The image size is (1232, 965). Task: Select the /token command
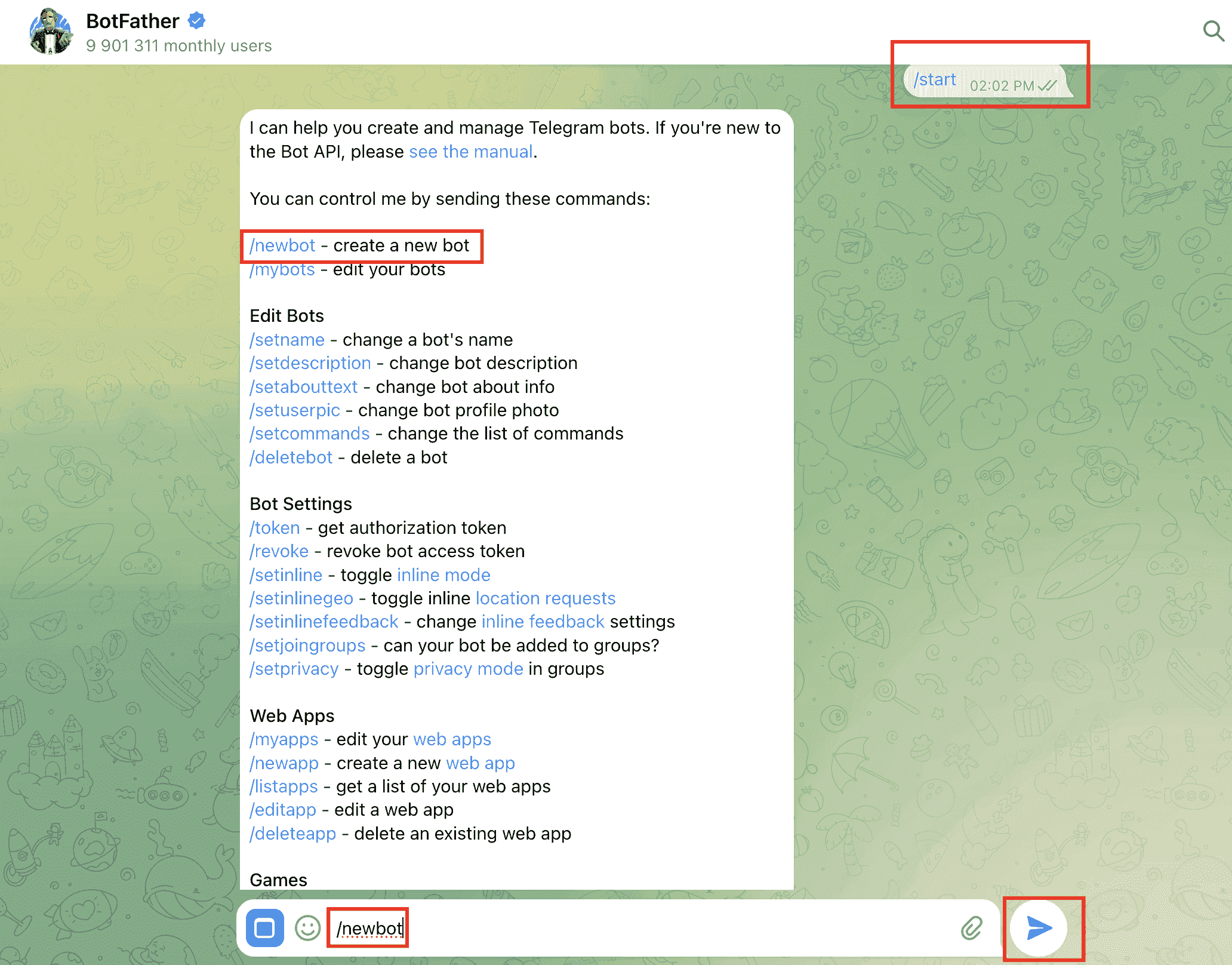coord(275,528)
